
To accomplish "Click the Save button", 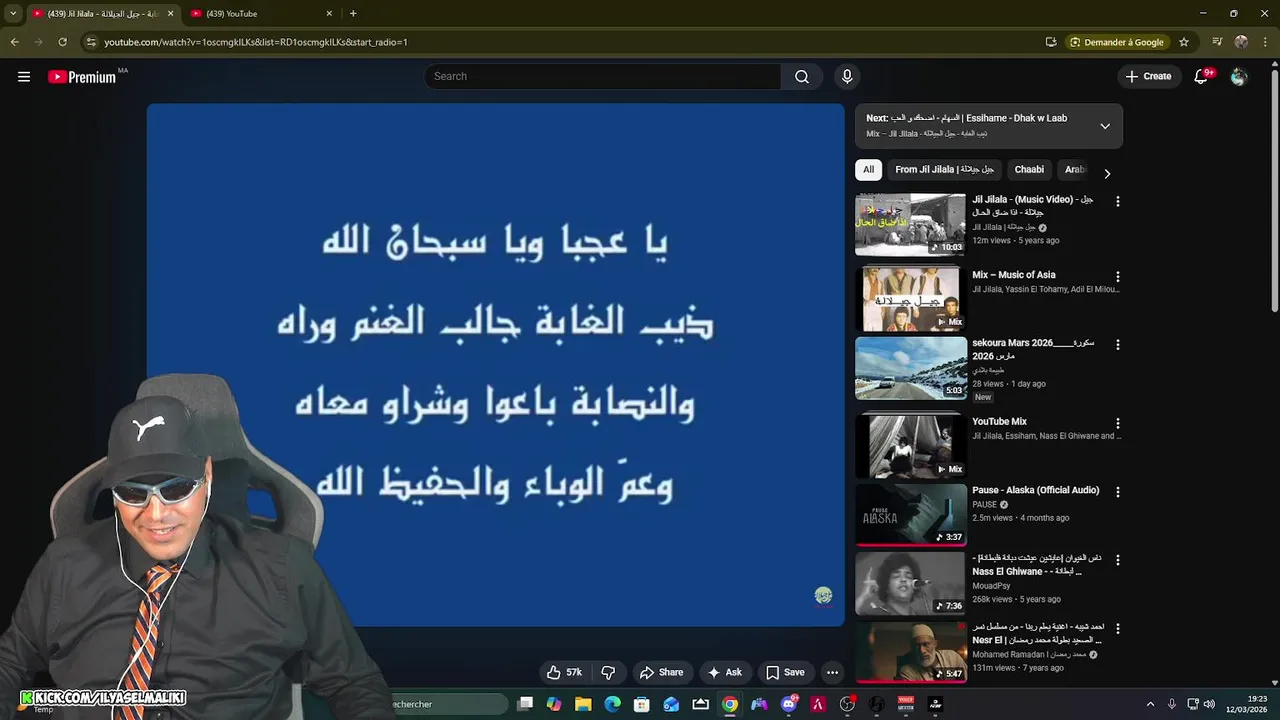I will click(785, 673).
